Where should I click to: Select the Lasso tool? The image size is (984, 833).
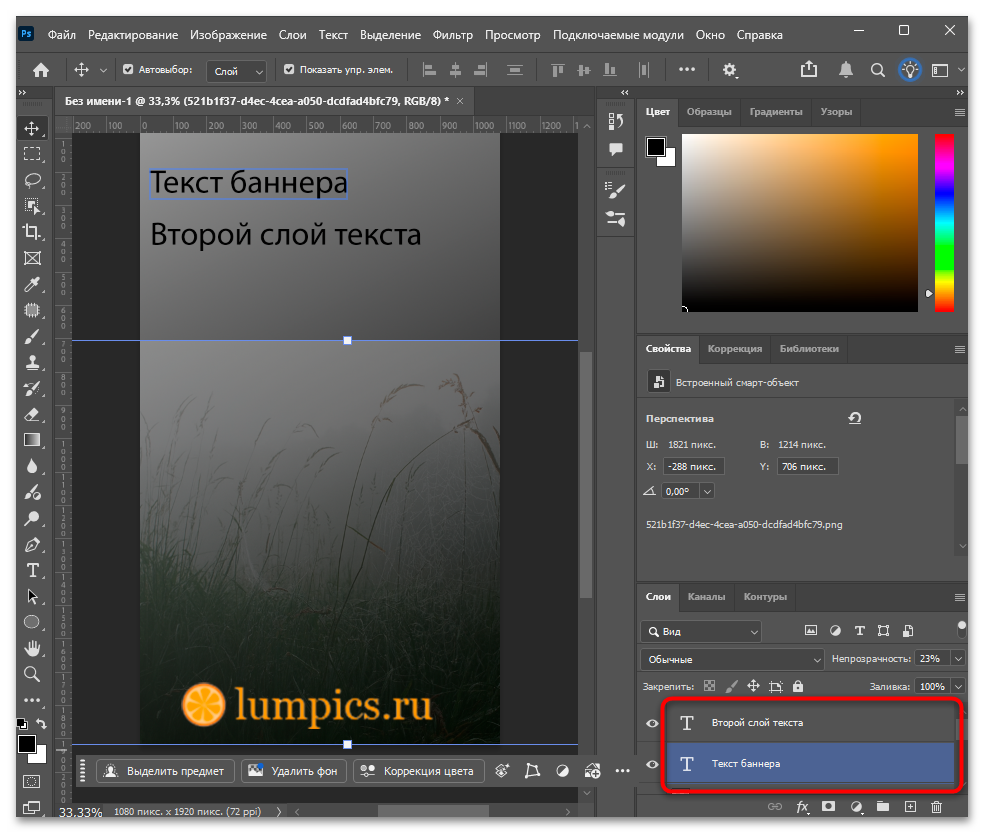click(33, 180)
